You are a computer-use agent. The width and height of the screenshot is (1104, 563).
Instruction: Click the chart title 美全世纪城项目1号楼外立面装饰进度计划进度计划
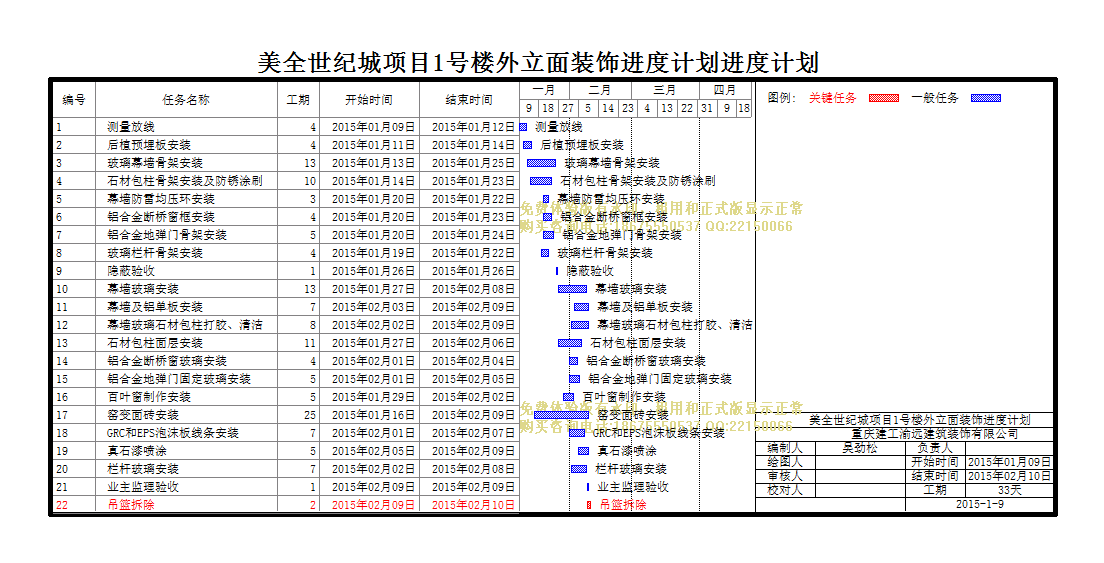[538, 63]
